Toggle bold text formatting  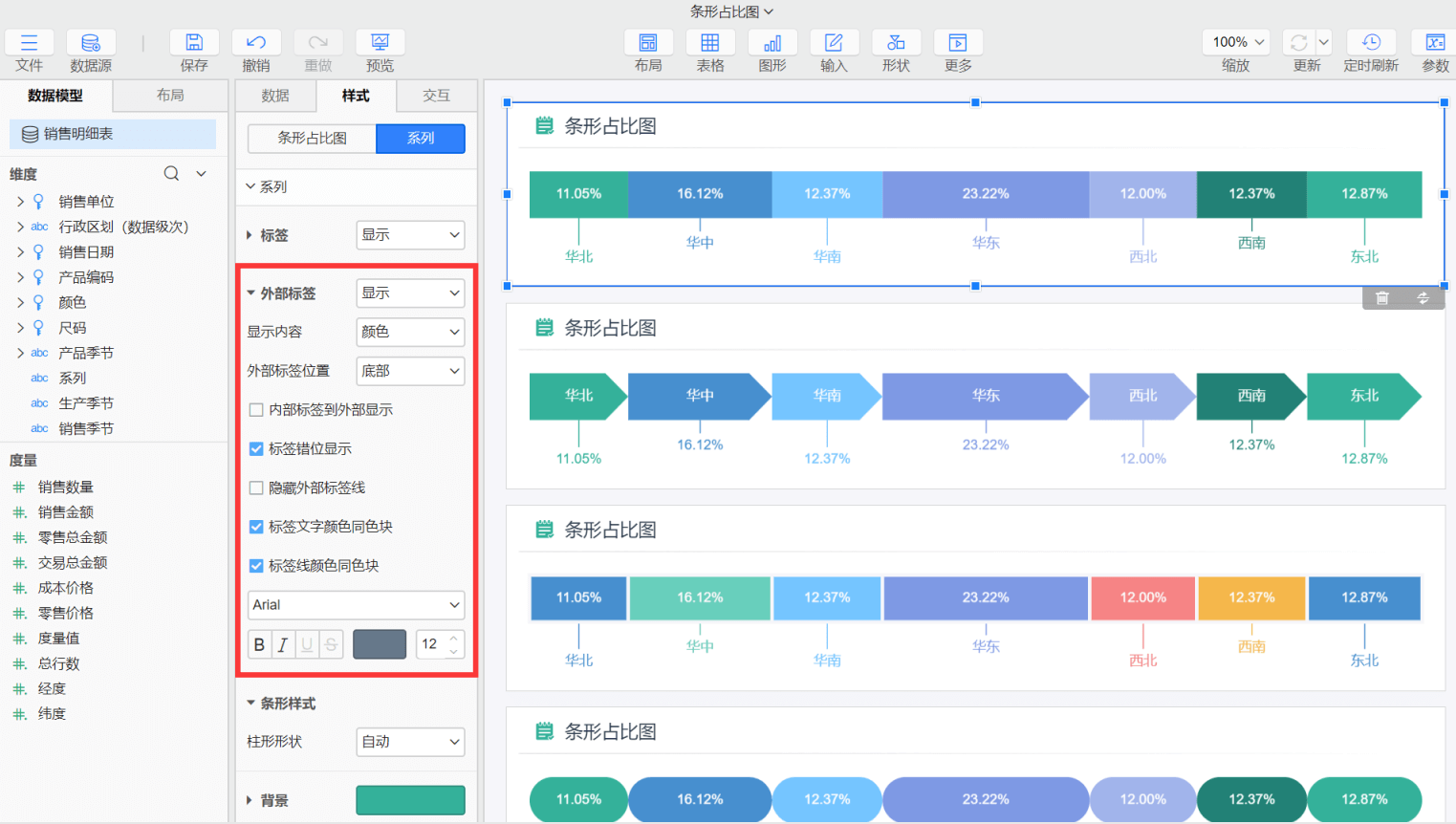259,643
